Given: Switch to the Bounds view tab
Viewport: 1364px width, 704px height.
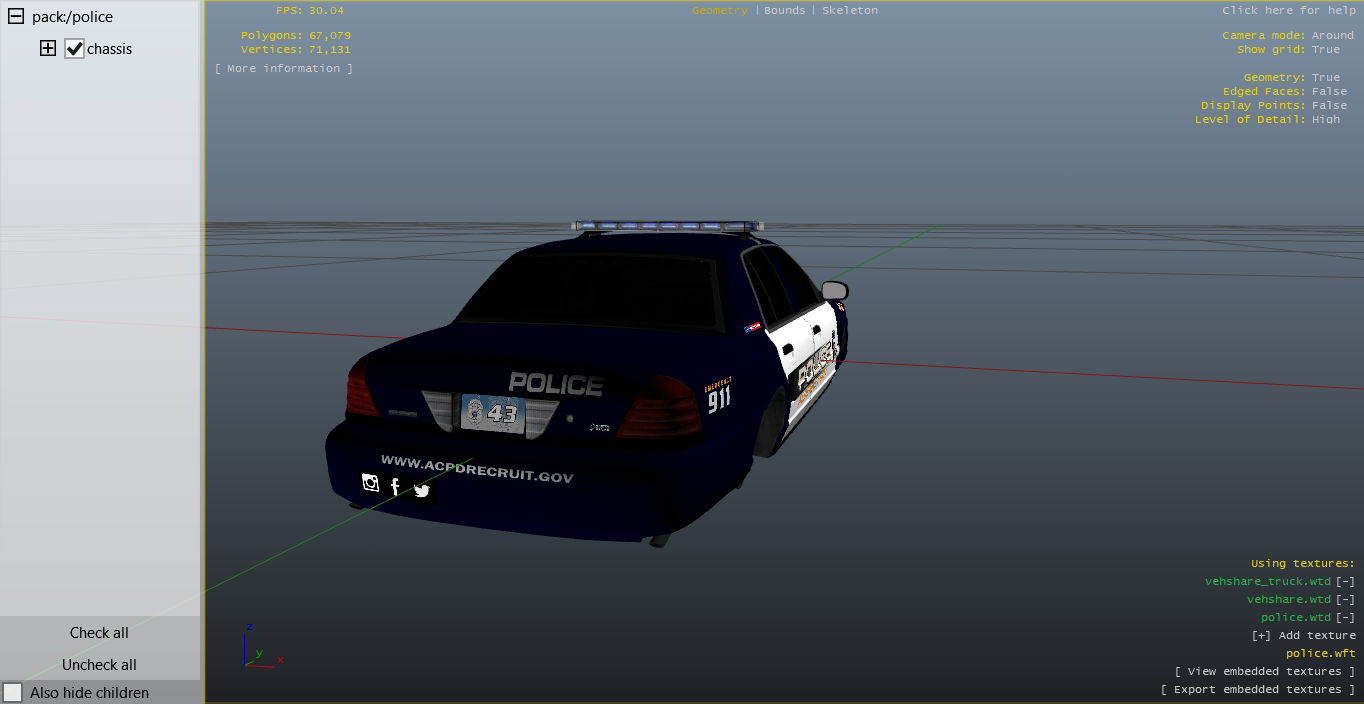Looking at the screenshot, I should [784, 10].
